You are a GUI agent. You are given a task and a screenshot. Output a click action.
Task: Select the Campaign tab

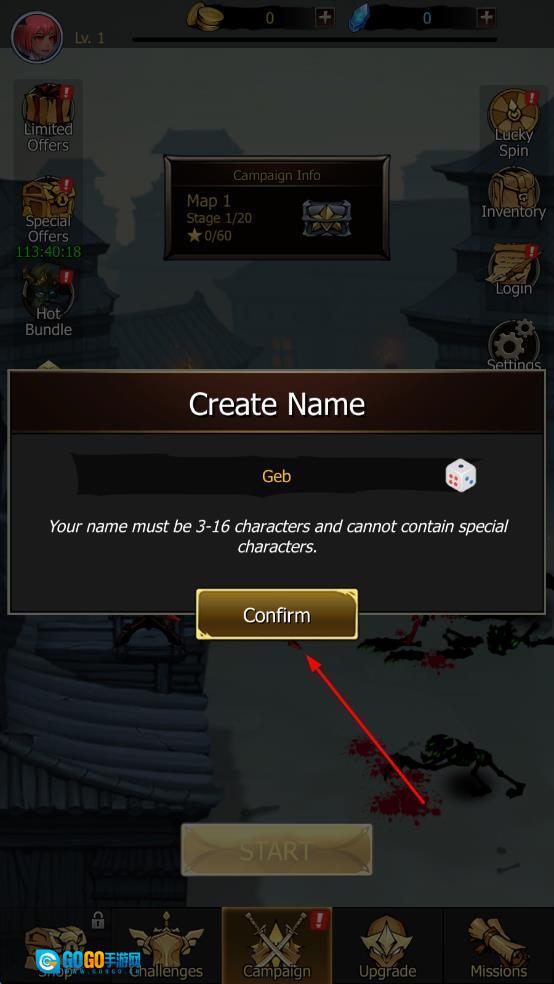coord(277,945)
